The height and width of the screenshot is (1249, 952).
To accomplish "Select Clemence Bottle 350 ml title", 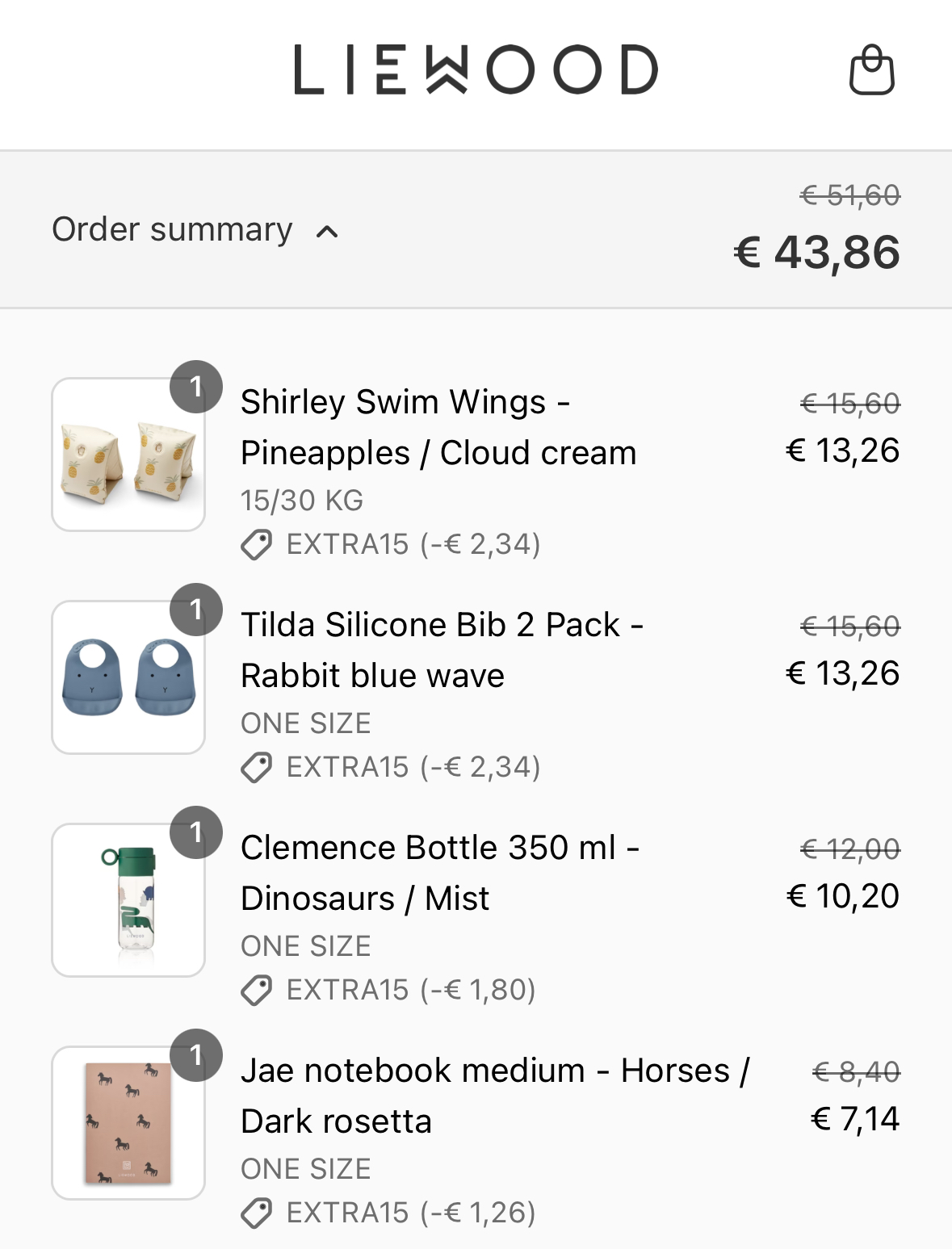I will tap(440, 873).
